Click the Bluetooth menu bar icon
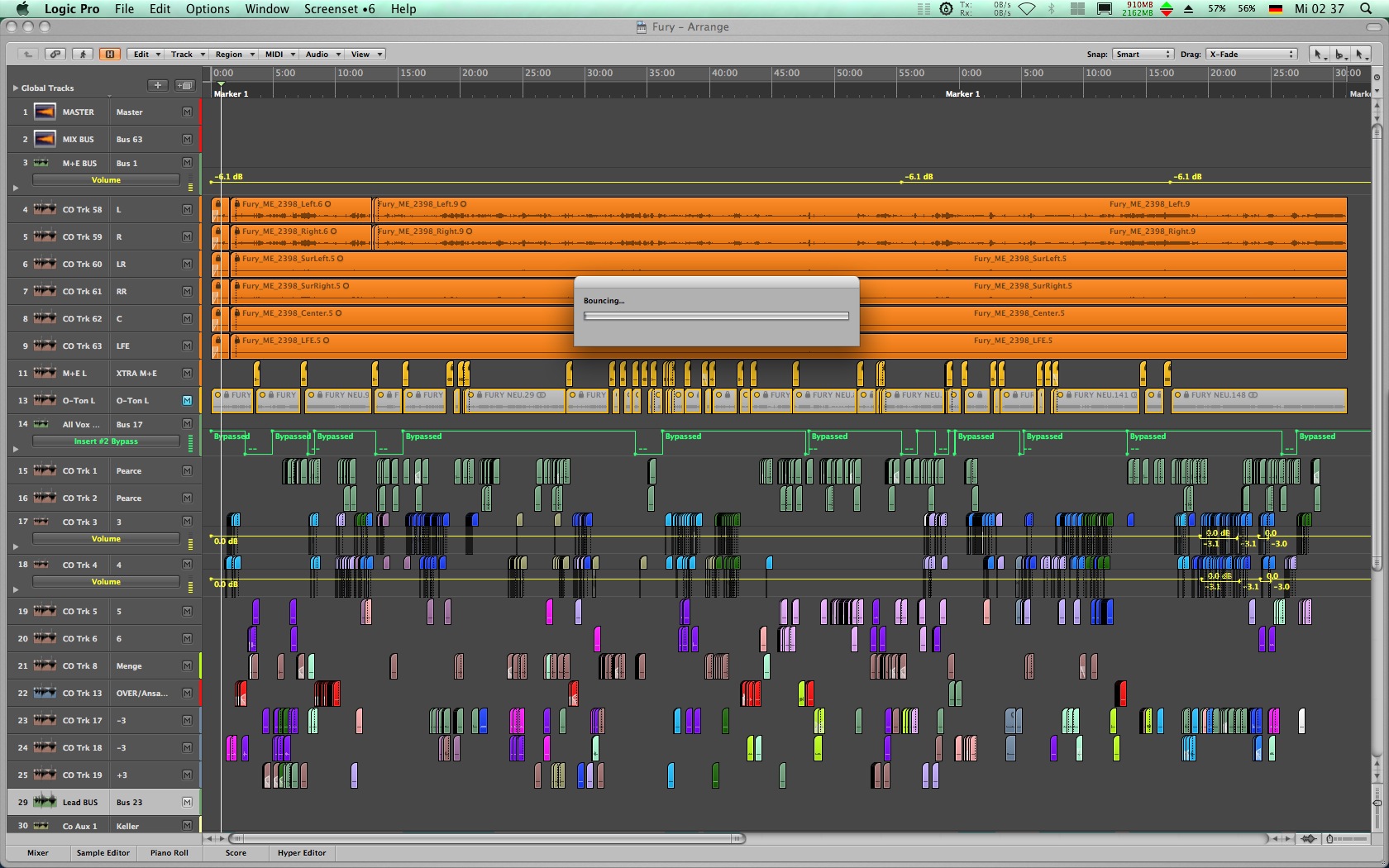The image size is (1389, 868). point(1052,8)
